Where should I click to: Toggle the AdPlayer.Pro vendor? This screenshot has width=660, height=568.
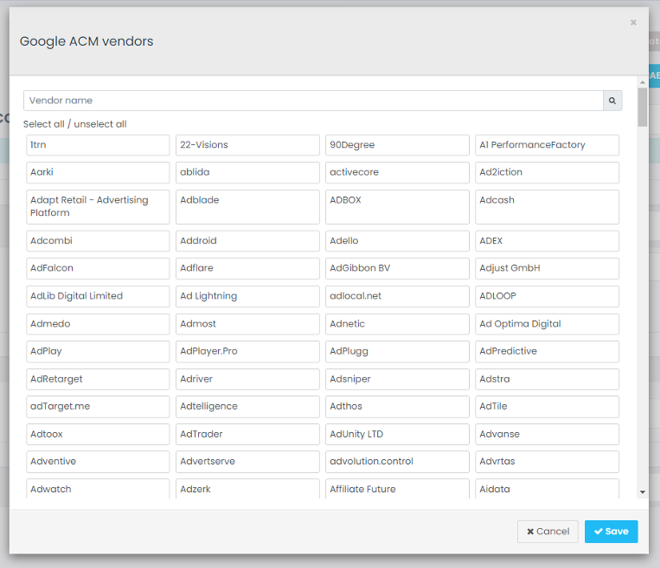click(x=247, y=351)
